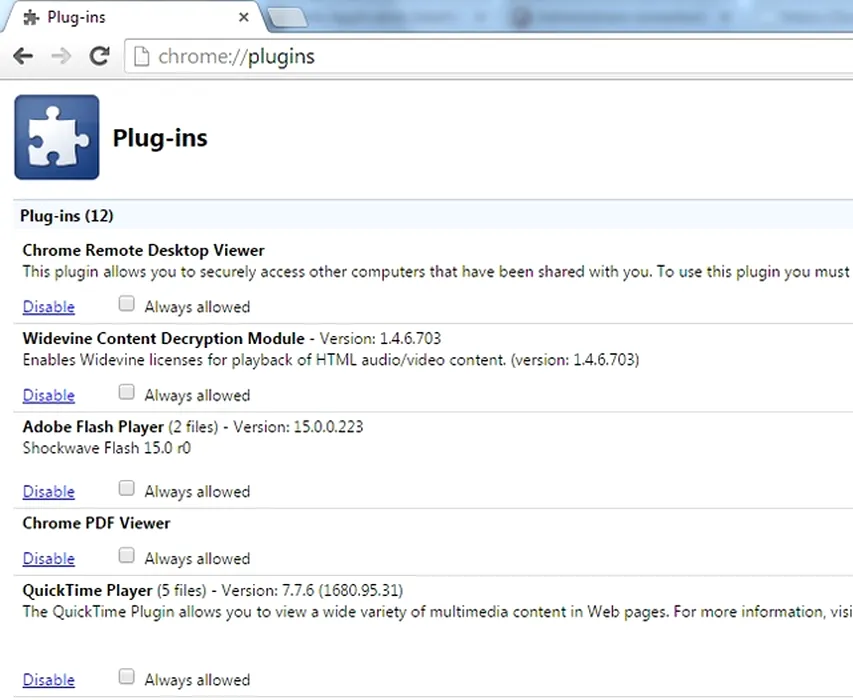The height and width of the screenshot is (700, 853).
Task: Click the page icon in address bar
Action: click(141, 57)
